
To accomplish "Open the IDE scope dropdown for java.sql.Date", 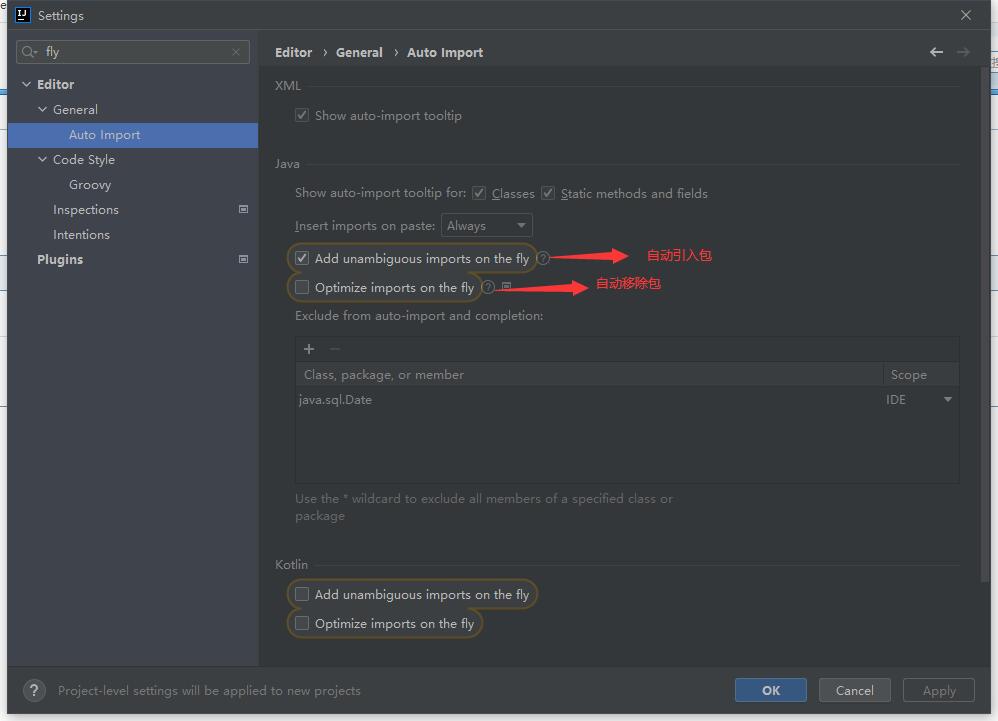I will (947, 400).
